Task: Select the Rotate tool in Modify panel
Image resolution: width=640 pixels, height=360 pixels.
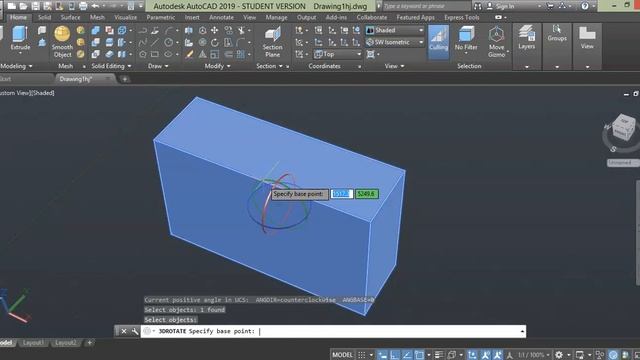Action: (215, 42)
